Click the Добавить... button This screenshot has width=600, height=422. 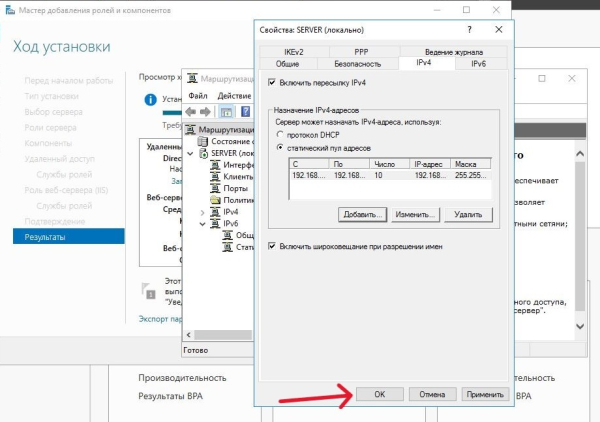pos(362,215)
